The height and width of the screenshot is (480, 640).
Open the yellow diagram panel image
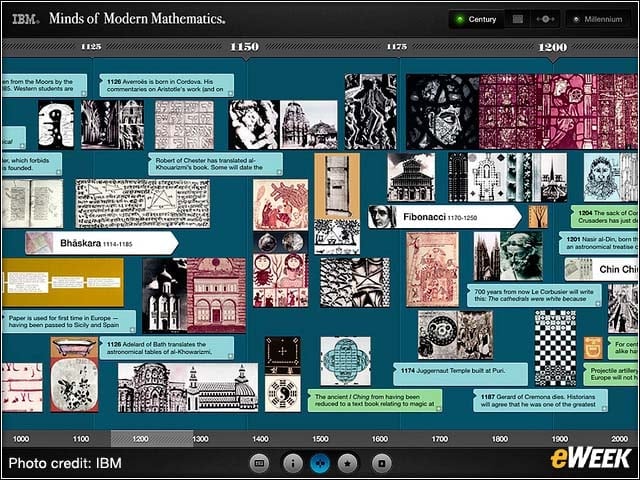pos(62,282)
